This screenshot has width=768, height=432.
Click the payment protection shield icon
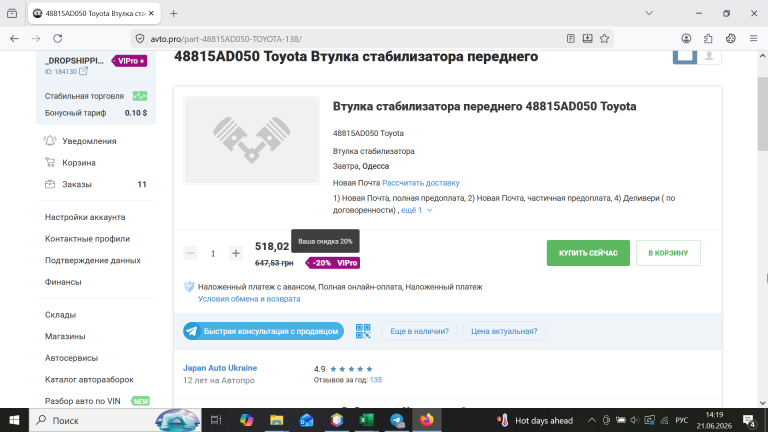pos(189,287)
